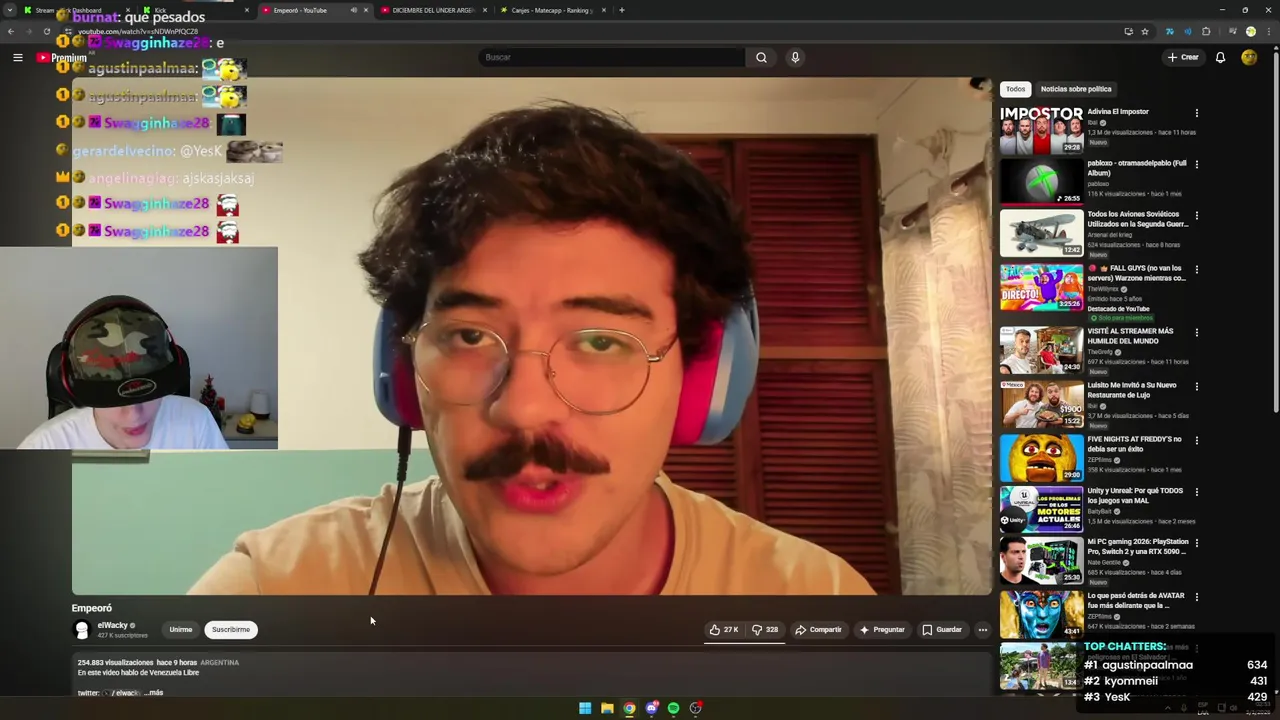The height and width of the screenshot is (720, 1280).
Task: Open the Windows Start menu
Action: click(x=585, y=708)
